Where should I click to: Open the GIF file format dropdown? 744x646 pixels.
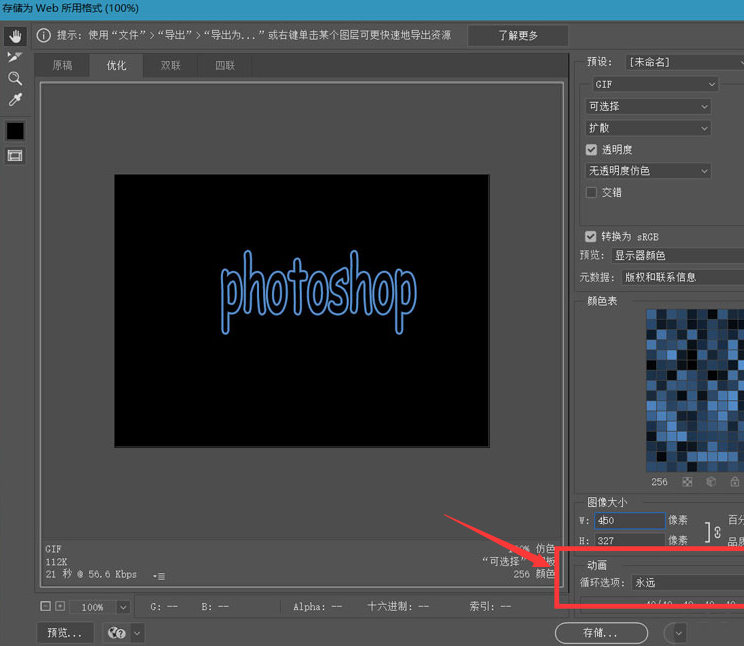click(x=653, y=84)
